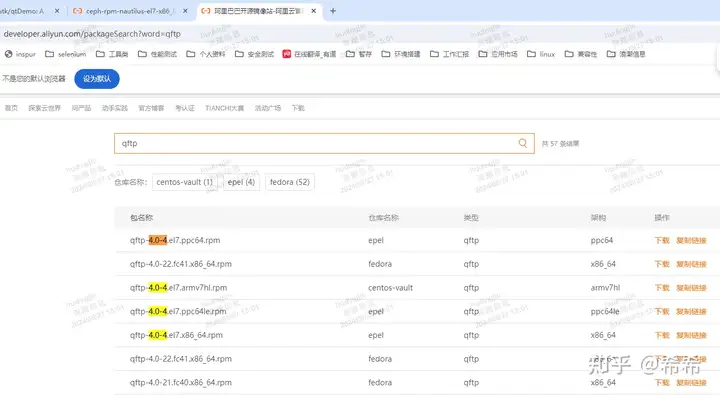The width and height of the screenshot is (720, 395).
Task: Download qftp-4.0-4.el7.ppc64.rpm
Action: (x=662, y=240)
